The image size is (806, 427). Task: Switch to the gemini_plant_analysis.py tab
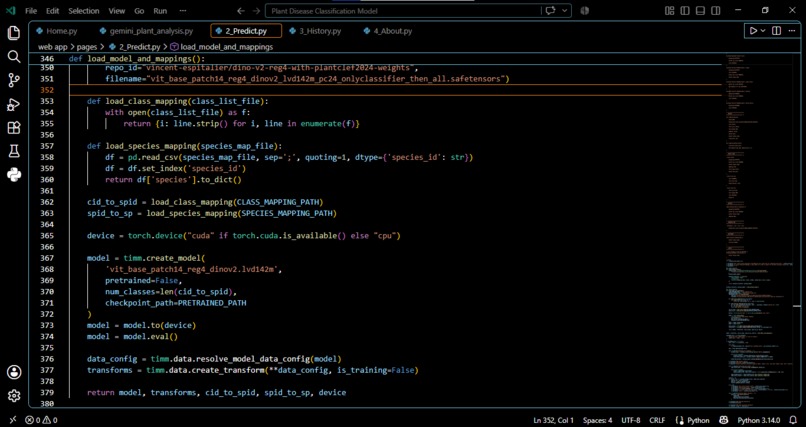pos(146,31)
